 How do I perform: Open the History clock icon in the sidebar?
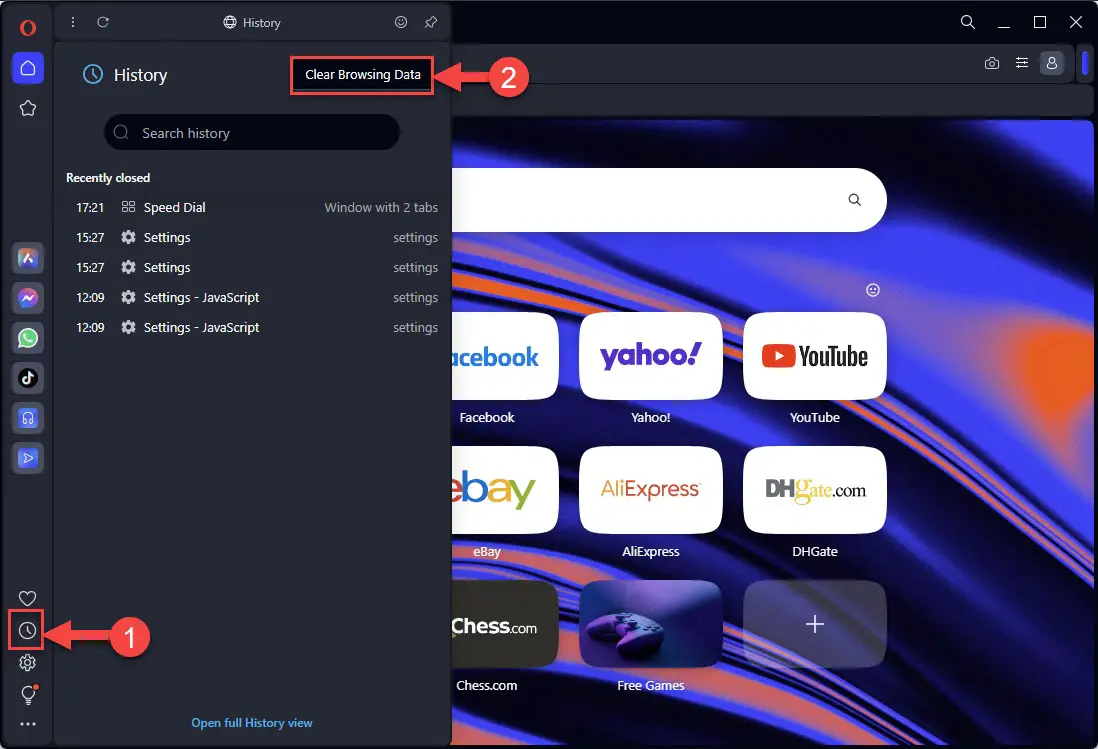click(27, 630)
